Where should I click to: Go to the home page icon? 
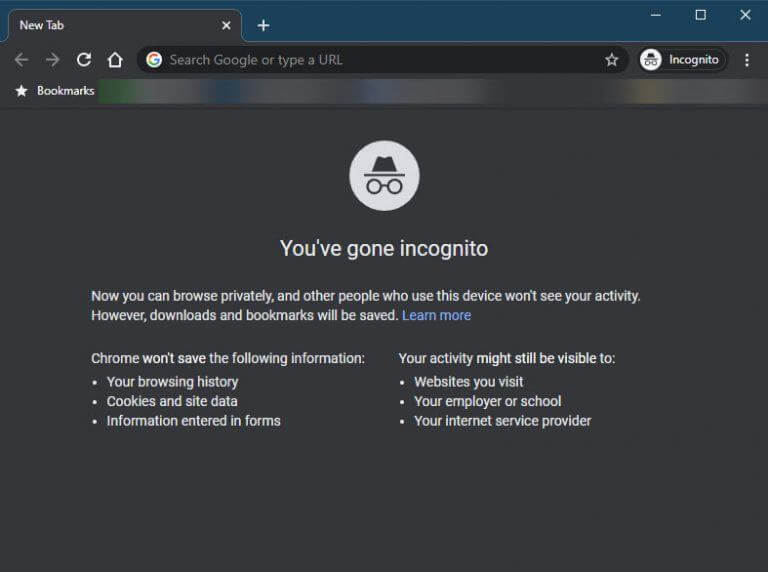[x=115, y=60]
